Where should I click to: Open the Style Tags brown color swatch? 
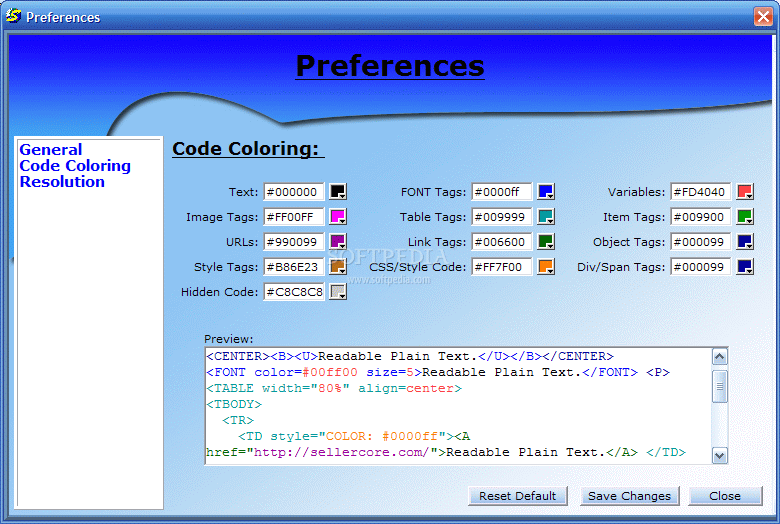[x=338, y=267]
